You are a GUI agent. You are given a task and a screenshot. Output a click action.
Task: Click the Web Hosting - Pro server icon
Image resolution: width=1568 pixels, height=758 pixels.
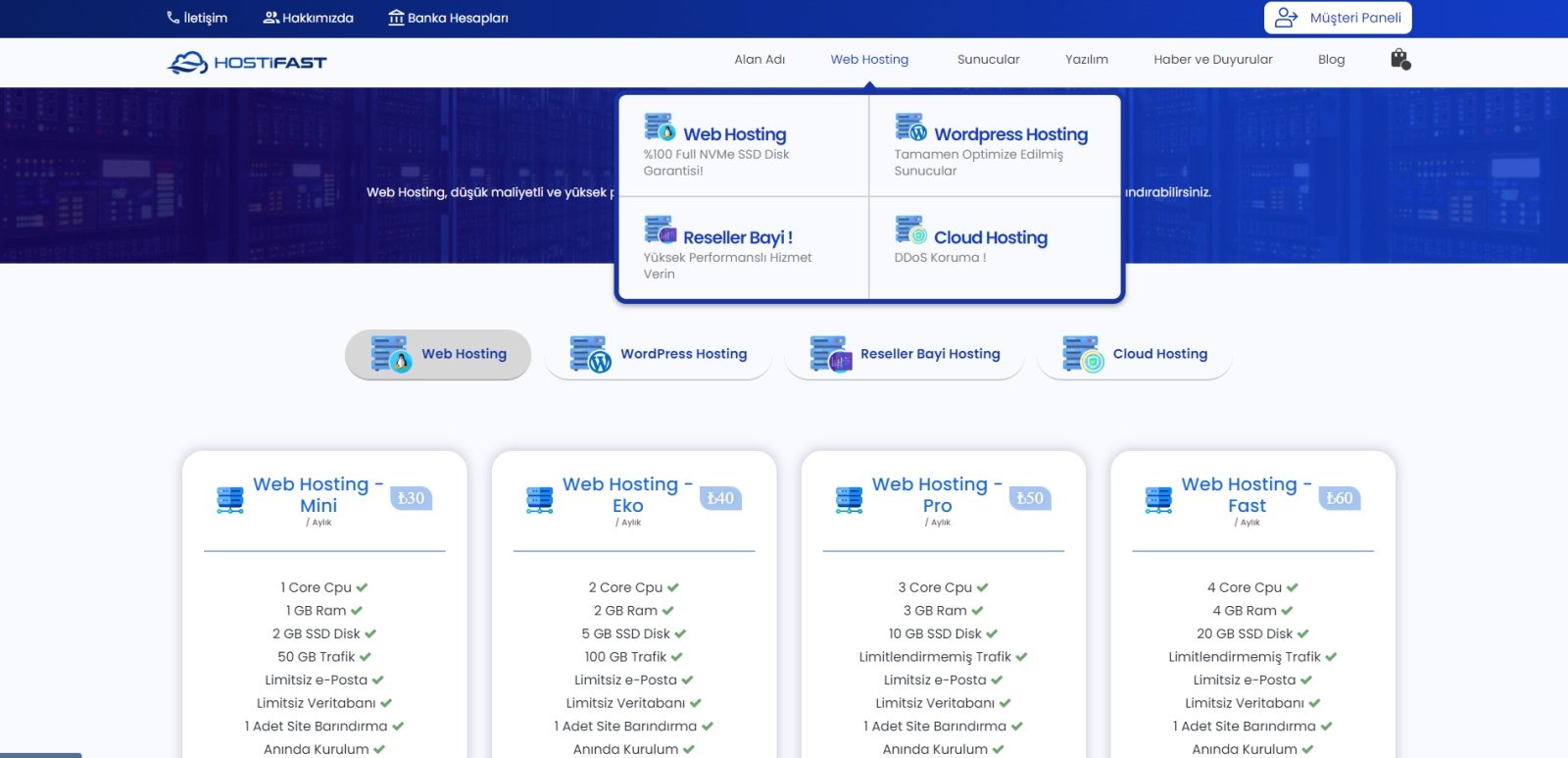[x=850, y=500]
